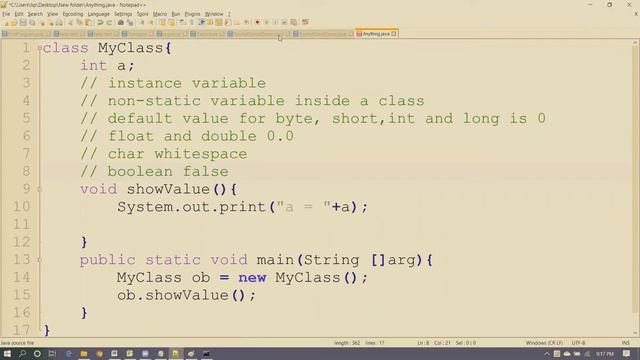
Task: Collapse the showValue fold at line 9
Action: (40, 189)
